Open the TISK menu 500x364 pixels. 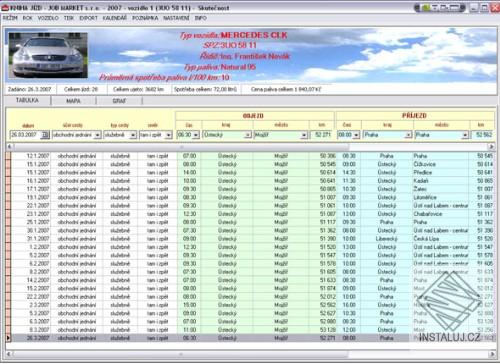(x=69, y=18)
